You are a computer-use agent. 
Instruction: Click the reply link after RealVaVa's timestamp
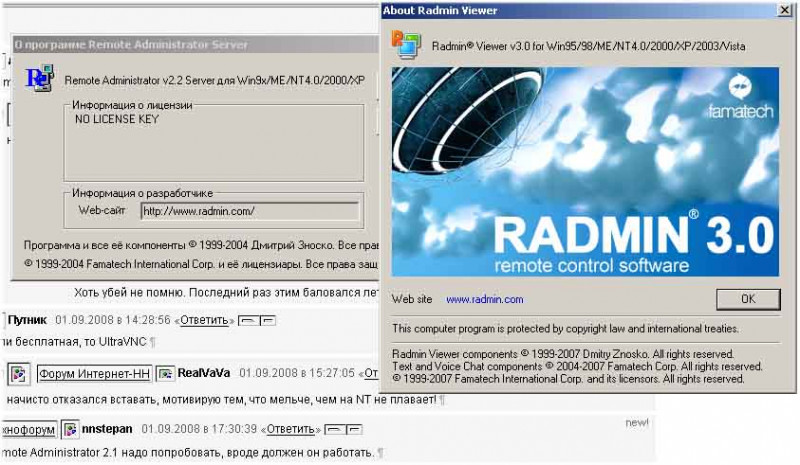371,373
